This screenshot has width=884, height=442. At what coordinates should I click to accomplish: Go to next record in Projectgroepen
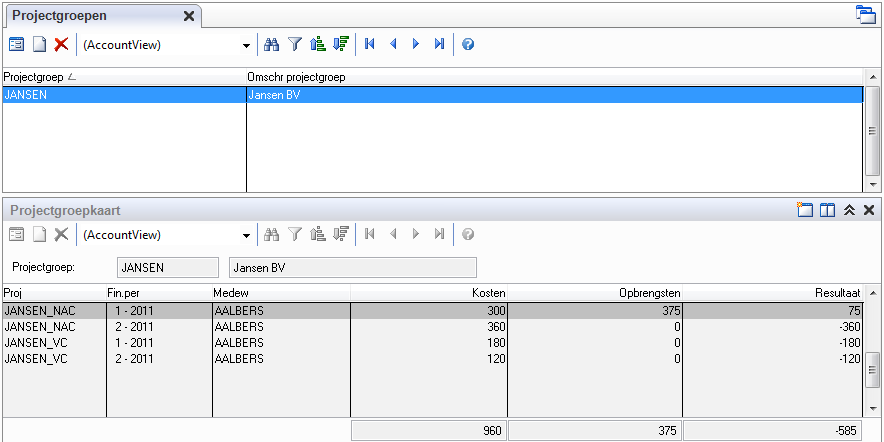click(x=416, y=45)
